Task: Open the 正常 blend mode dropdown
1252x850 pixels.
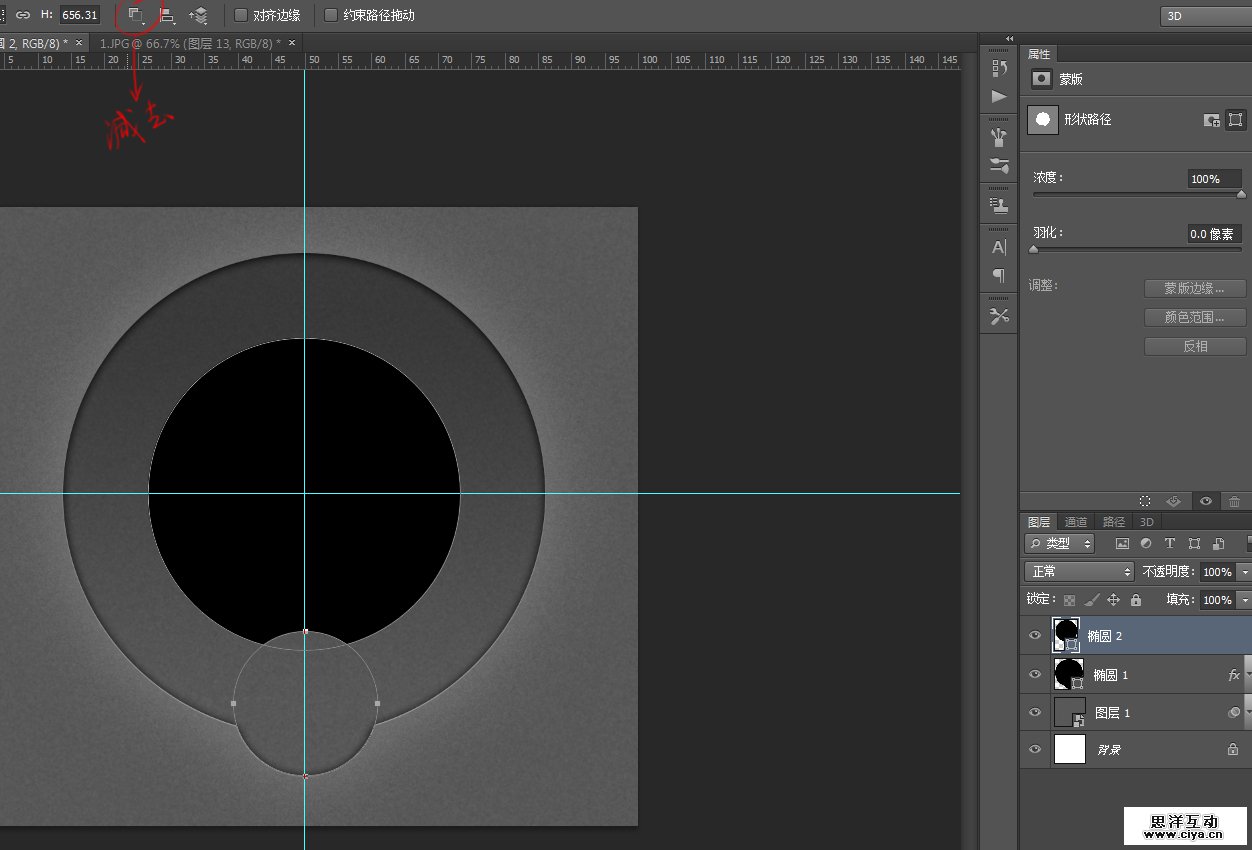Action: [1078, 572]
